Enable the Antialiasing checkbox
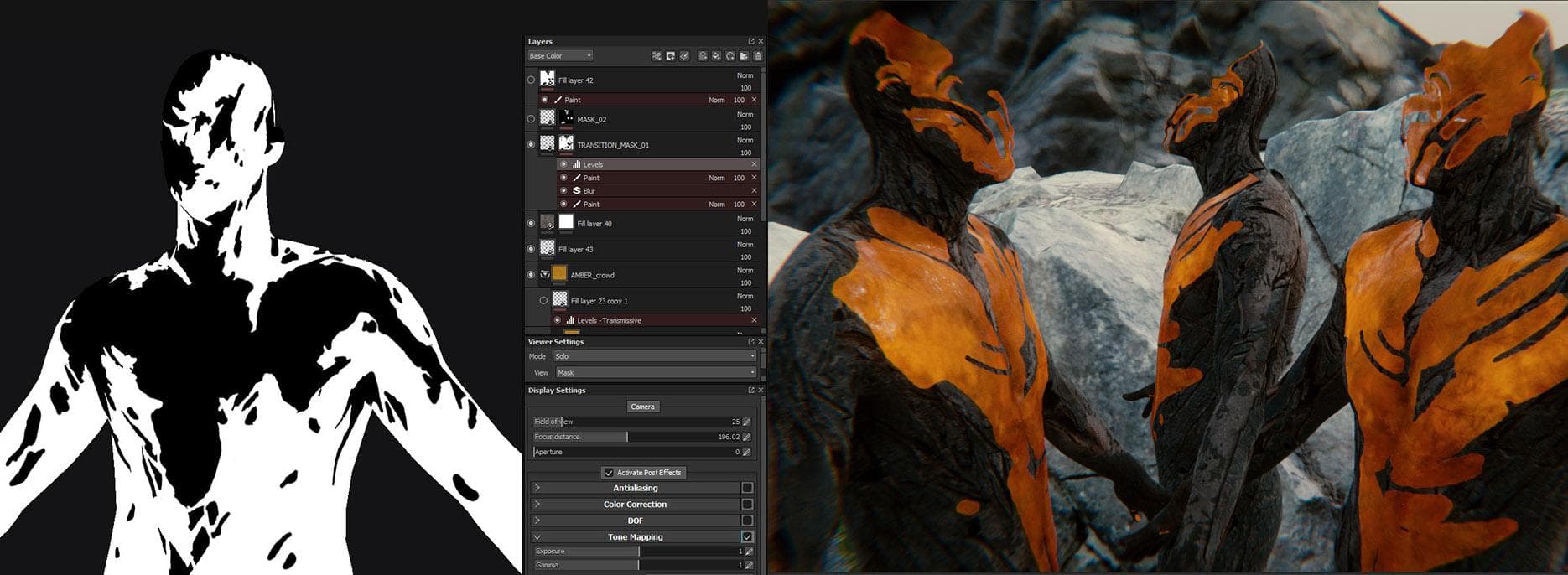 click(747, 488)
